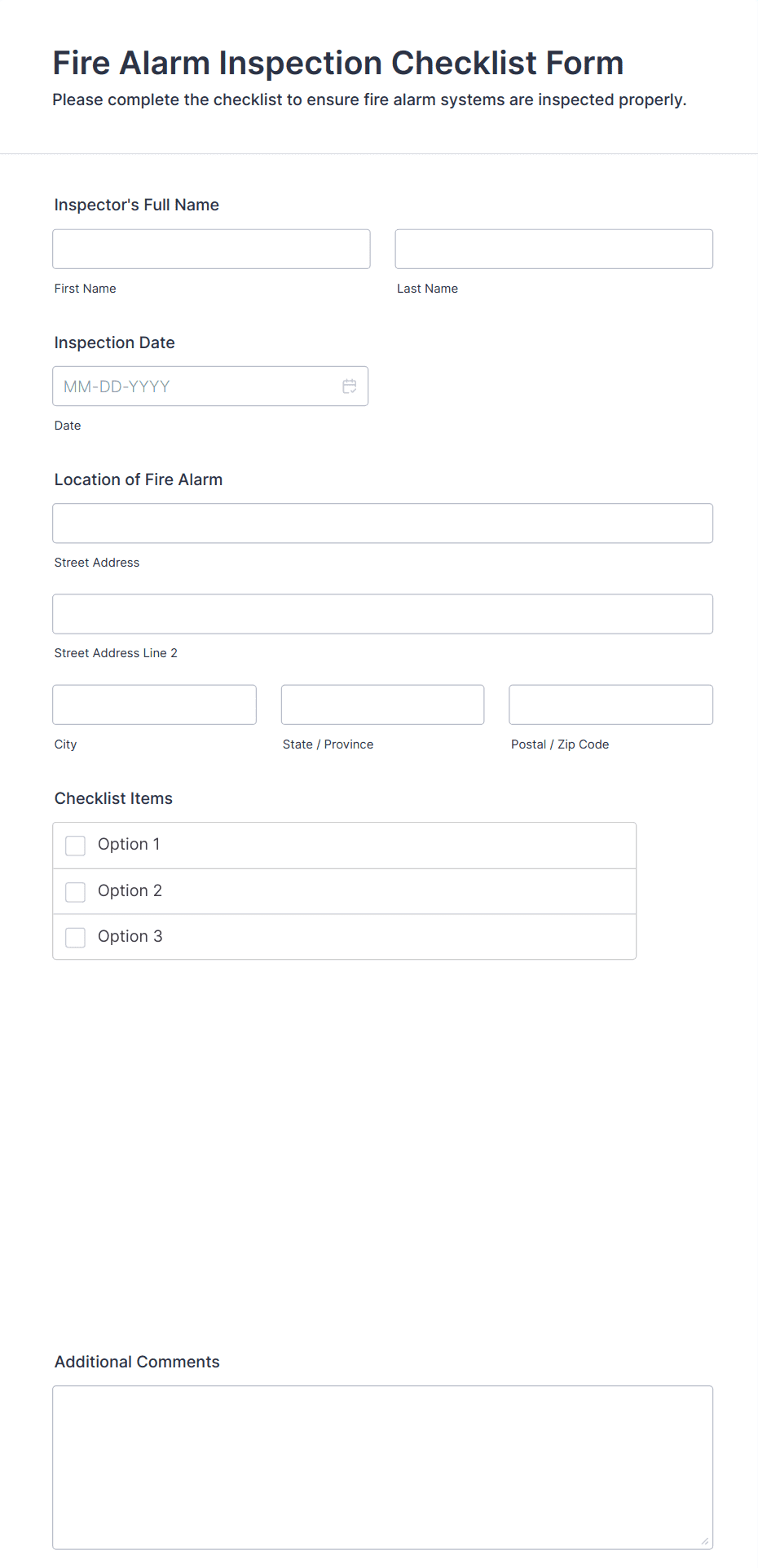758x1568 pixels.
Task: Check the Option 1 checkbox
Action: click(x=75, y=846)
